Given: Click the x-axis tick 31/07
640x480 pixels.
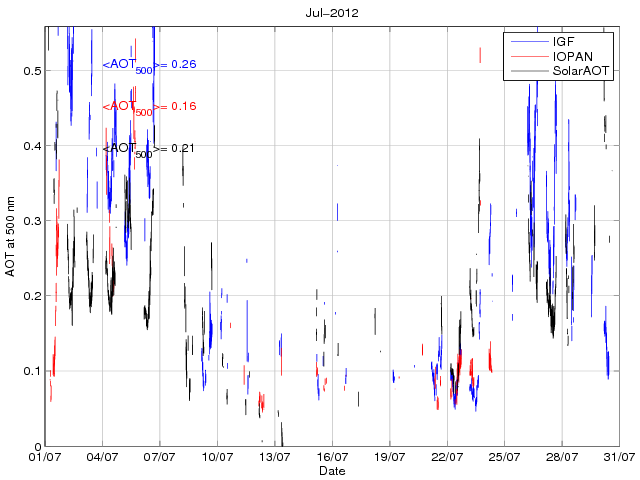Looking at the screenshot, I should click(619, 457).
